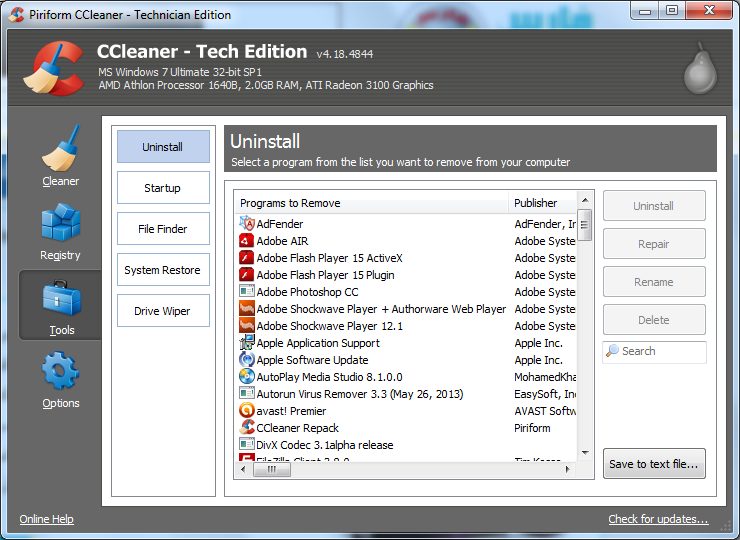The image size is (740, 540).
Task: Click the Adobe Shockwave Player 12.1 icon
Action: tap(247, 326)
